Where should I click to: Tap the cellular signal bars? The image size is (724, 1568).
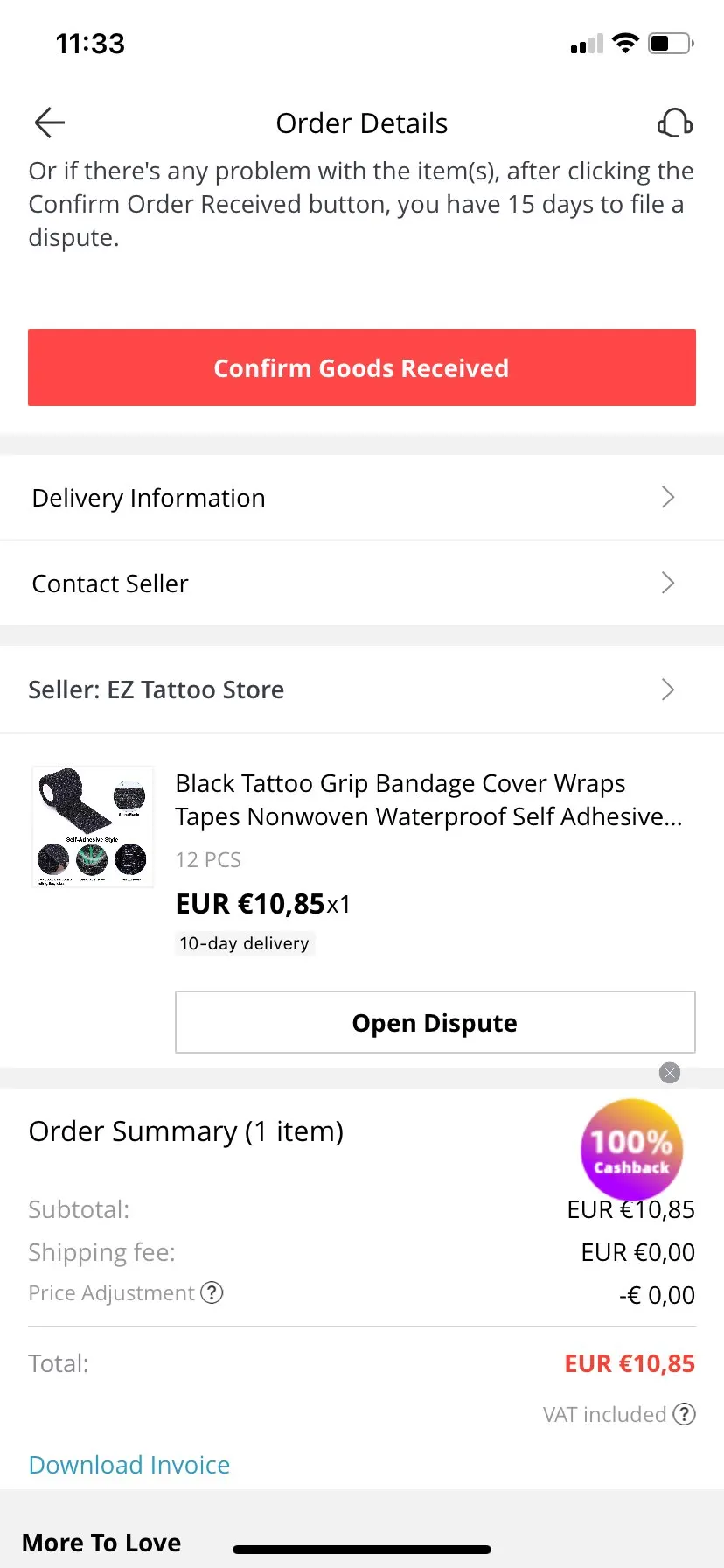[587, 44]
